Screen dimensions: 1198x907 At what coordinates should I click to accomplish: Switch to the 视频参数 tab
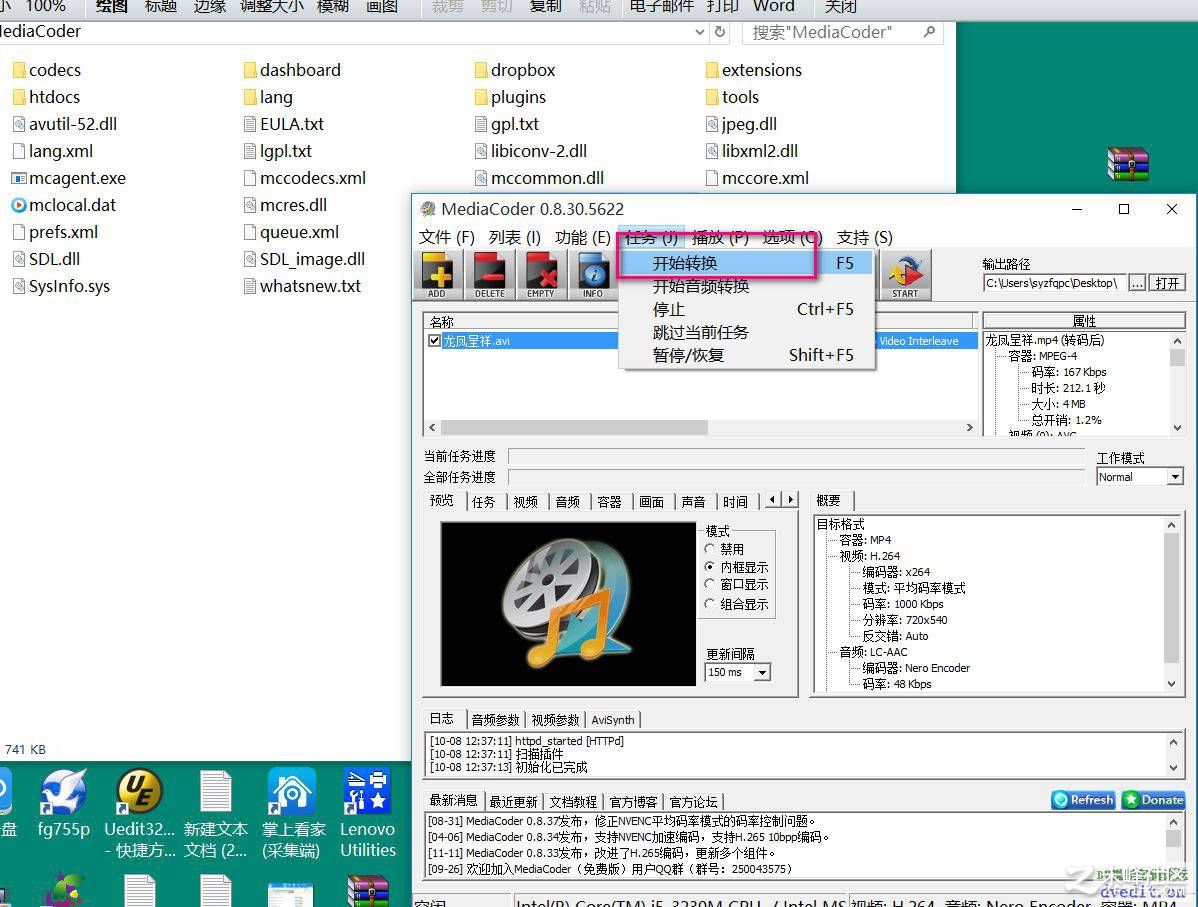[555, 720]
